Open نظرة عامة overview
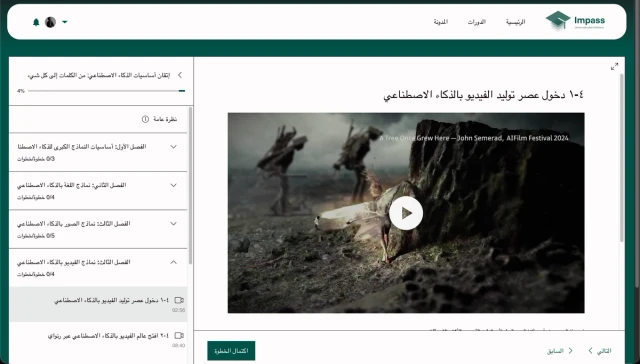The image size is (640, 364). (165, 119)
